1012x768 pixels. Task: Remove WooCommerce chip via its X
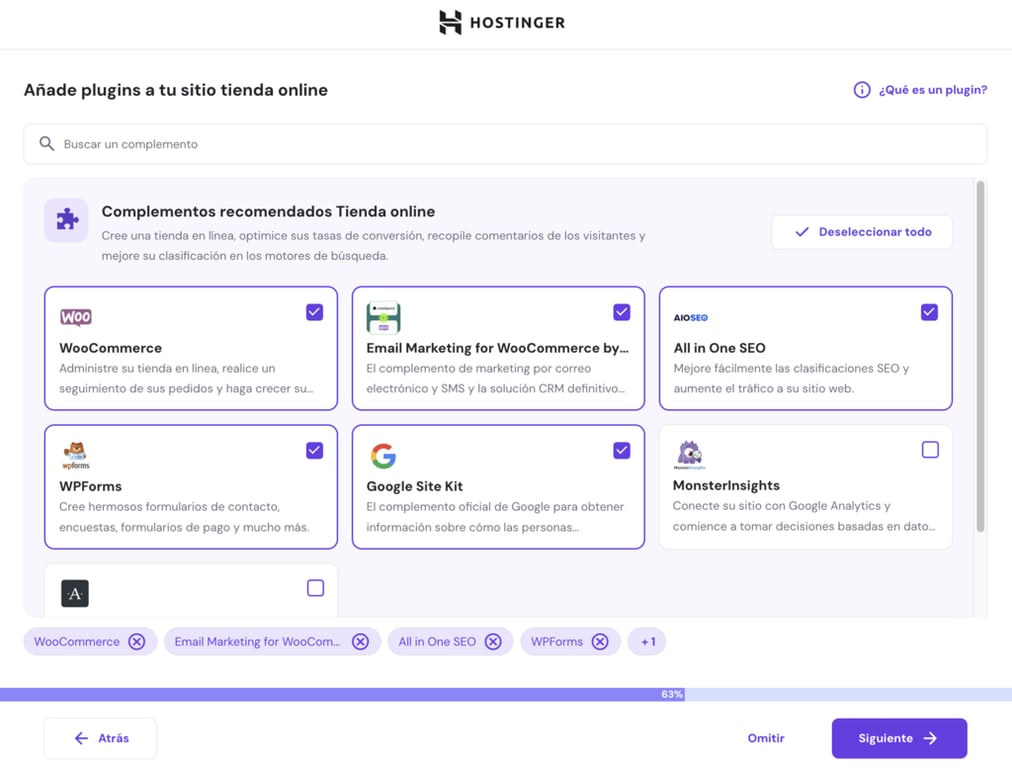137,642
